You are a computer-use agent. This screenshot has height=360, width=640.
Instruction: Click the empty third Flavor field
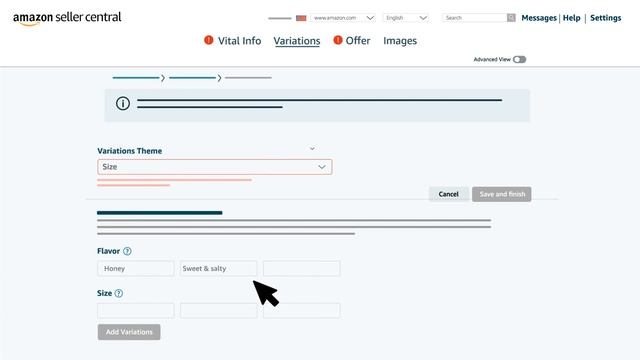tap(302, 269)
